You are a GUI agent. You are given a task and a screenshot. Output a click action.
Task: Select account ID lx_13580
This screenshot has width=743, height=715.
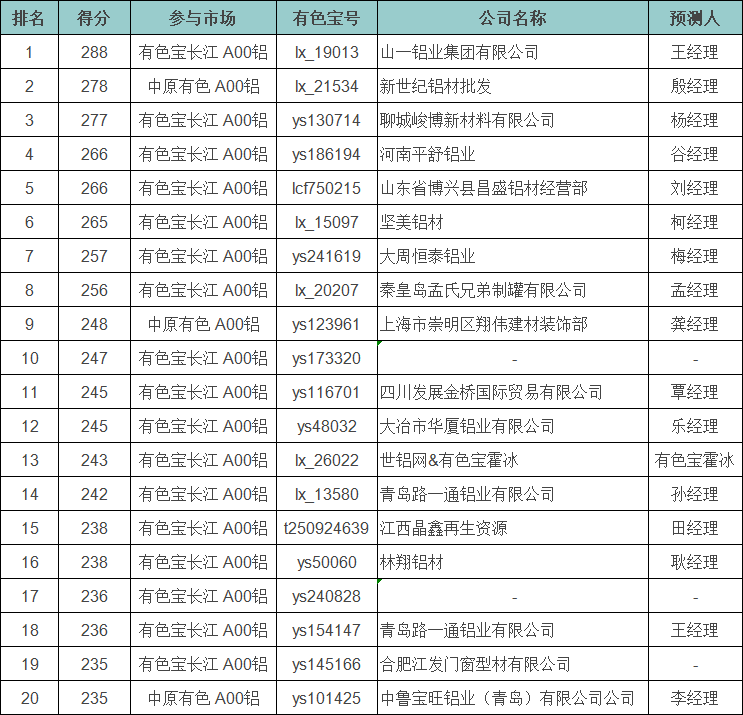(326, 495)
